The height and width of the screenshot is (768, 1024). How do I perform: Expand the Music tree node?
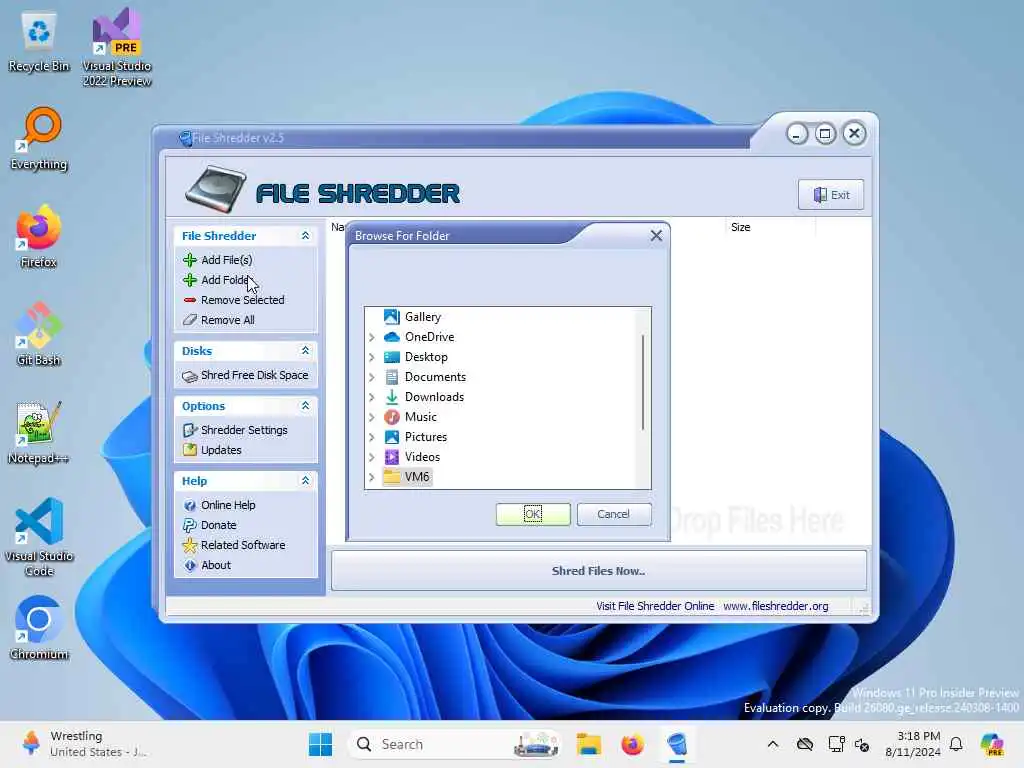click(372, 417)
